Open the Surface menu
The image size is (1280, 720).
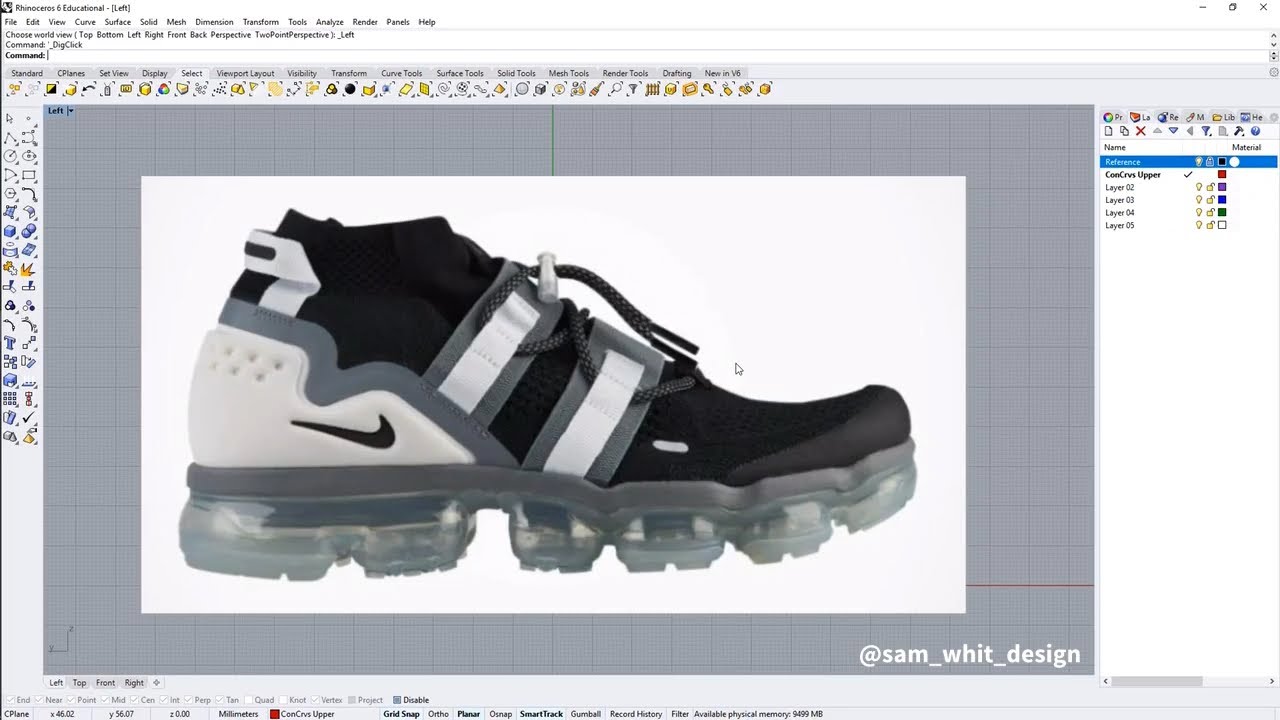[118, 22]
